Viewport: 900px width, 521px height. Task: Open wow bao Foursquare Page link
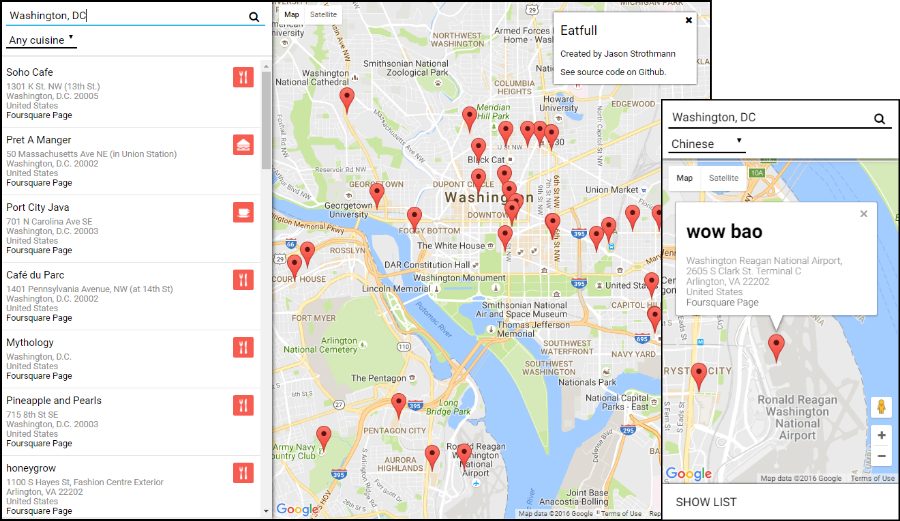(722, 302)
